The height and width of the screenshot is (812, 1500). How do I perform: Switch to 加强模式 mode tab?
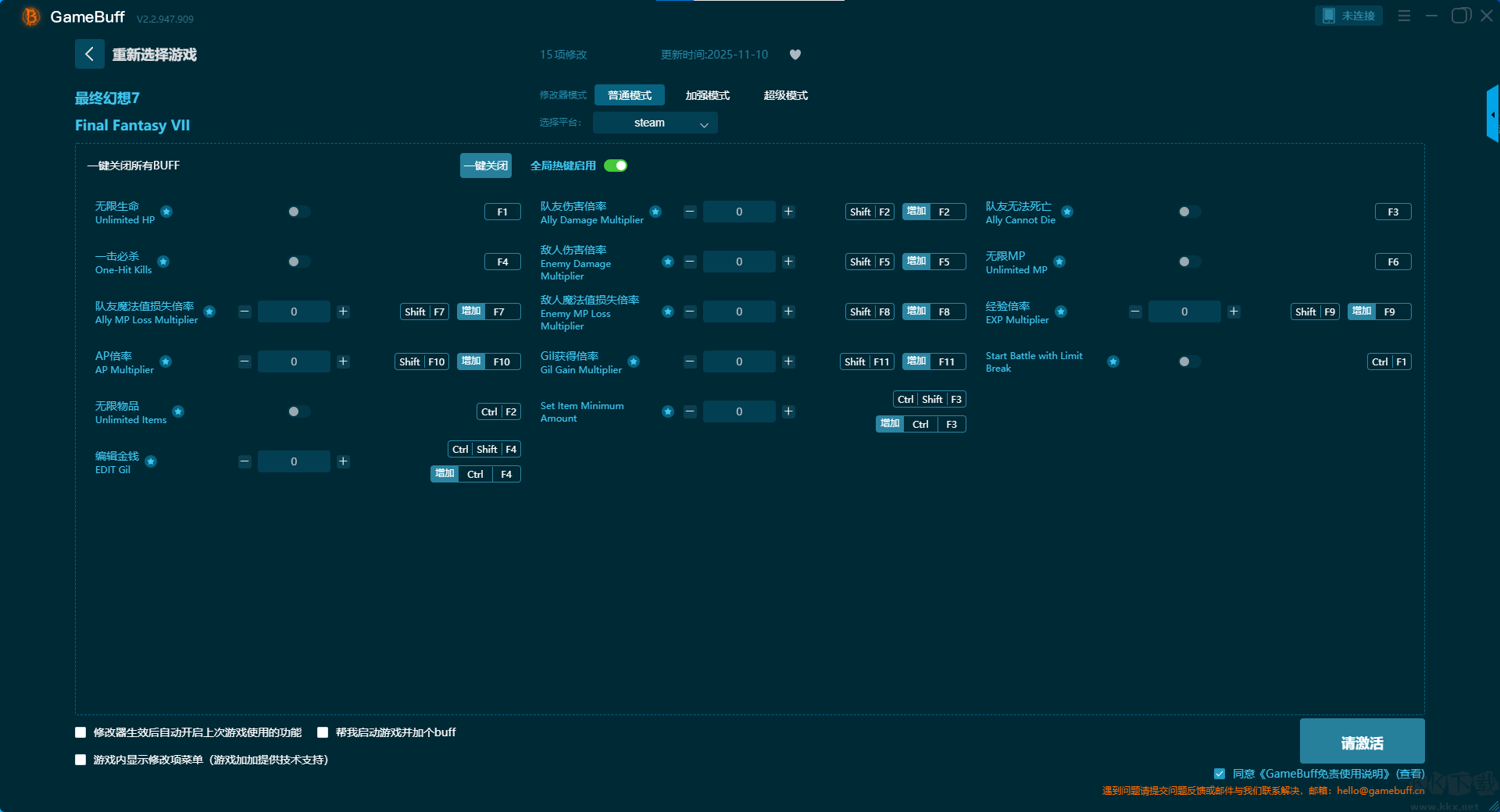pyautogui.click(x=707, y=95)
